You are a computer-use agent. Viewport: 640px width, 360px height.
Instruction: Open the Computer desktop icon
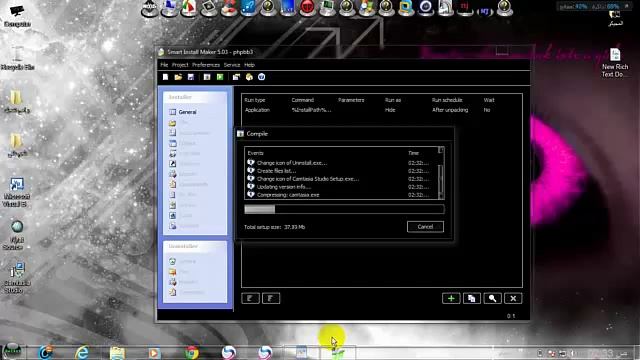17,15
